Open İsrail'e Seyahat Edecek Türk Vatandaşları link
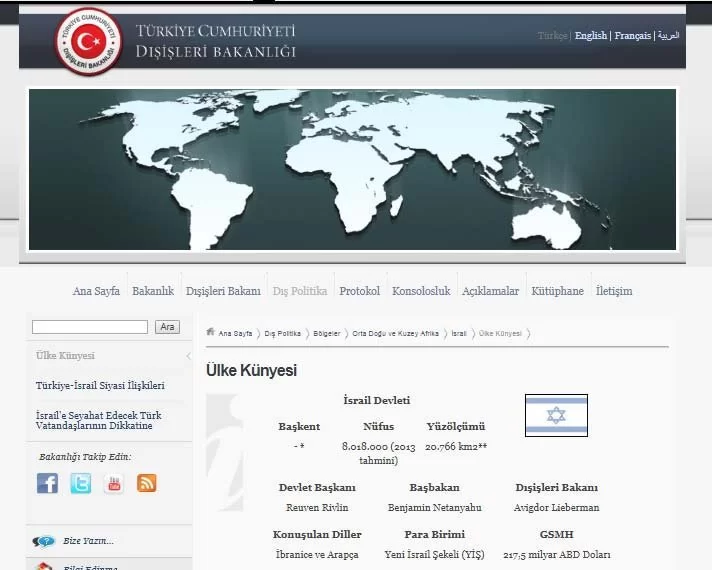The width and height of the screenshot is (712, 570). pos(99,421)
